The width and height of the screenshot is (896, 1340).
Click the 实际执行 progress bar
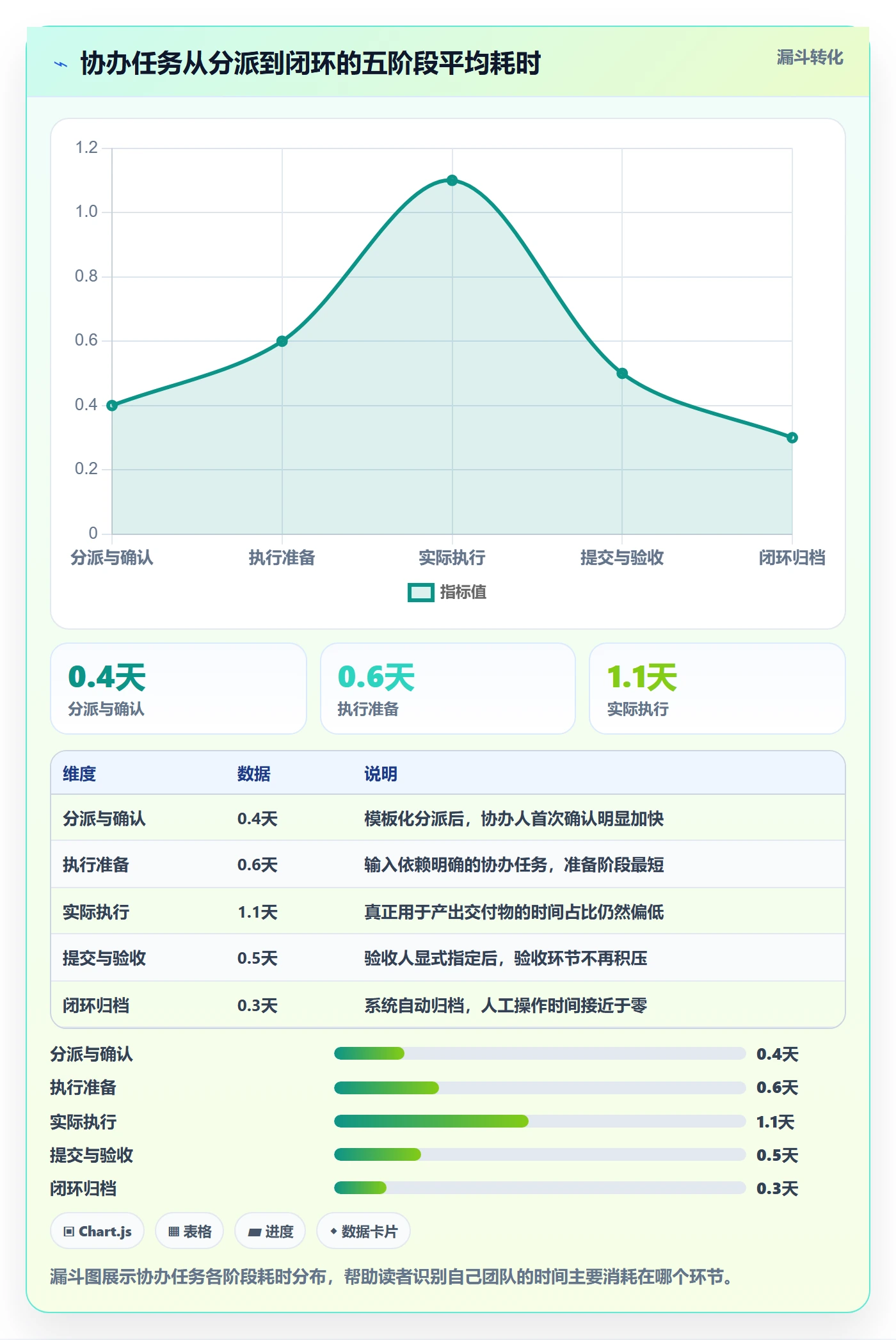[x=540, y=1121]
